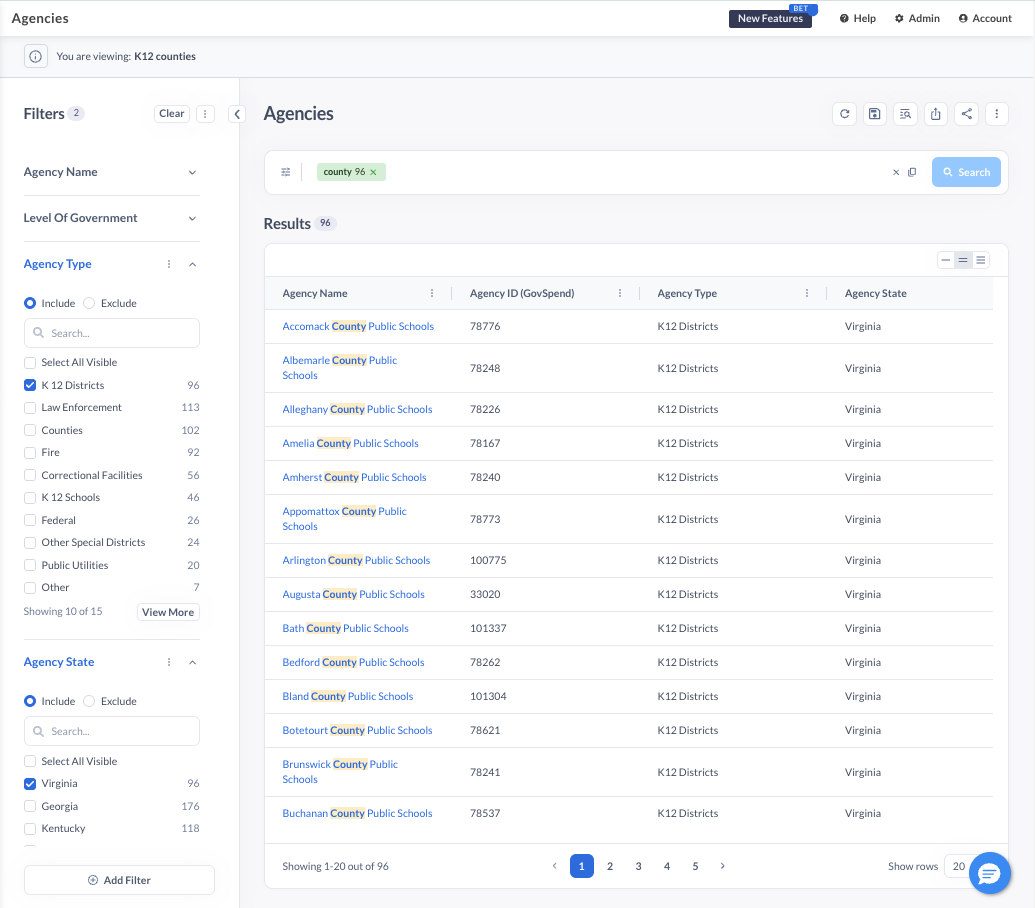The height and width of the screenshot is (908, 1035).
Task: Click View More agency types
Action: pyautogui.click(x=168, y=612)
